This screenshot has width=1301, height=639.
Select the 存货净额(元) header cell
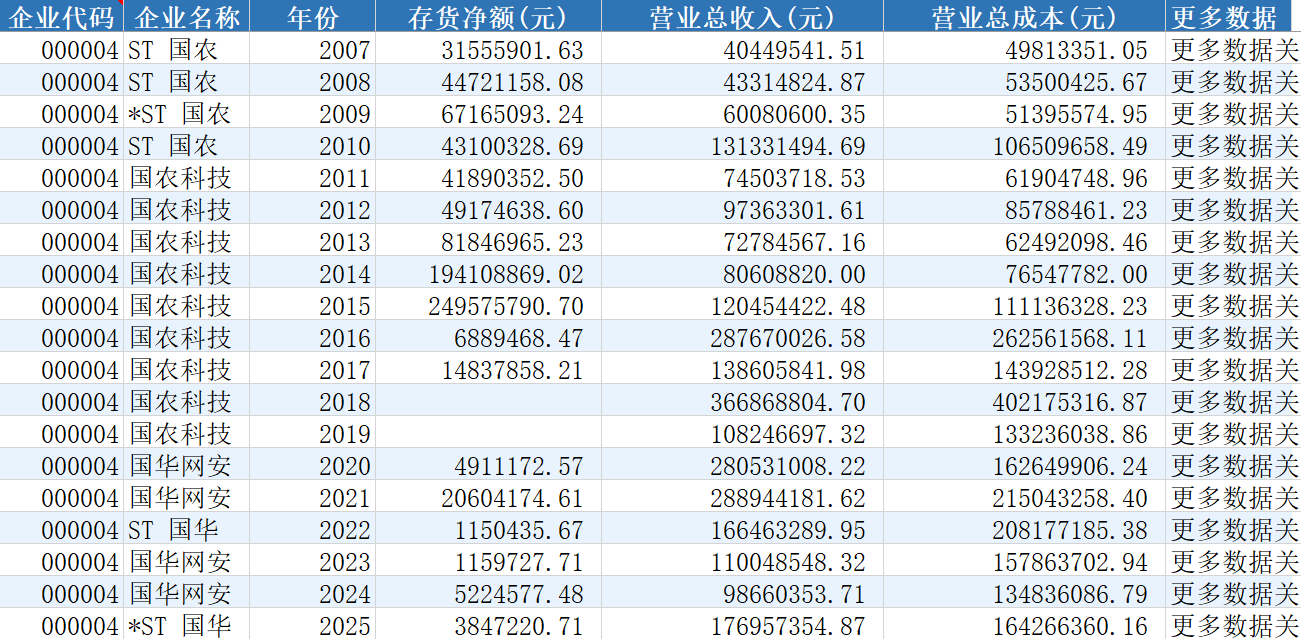click(488, 16)
